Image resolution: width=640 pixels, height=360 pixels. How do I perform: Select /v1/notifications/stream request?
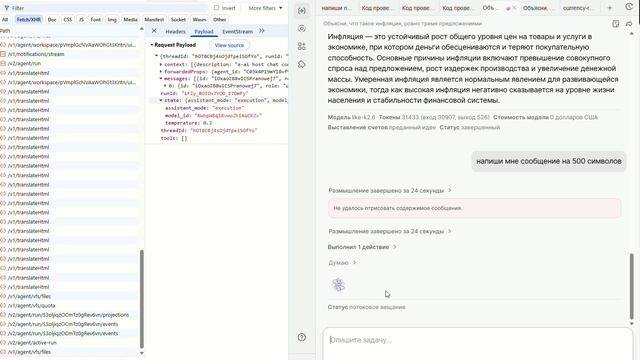pos(69,54)
